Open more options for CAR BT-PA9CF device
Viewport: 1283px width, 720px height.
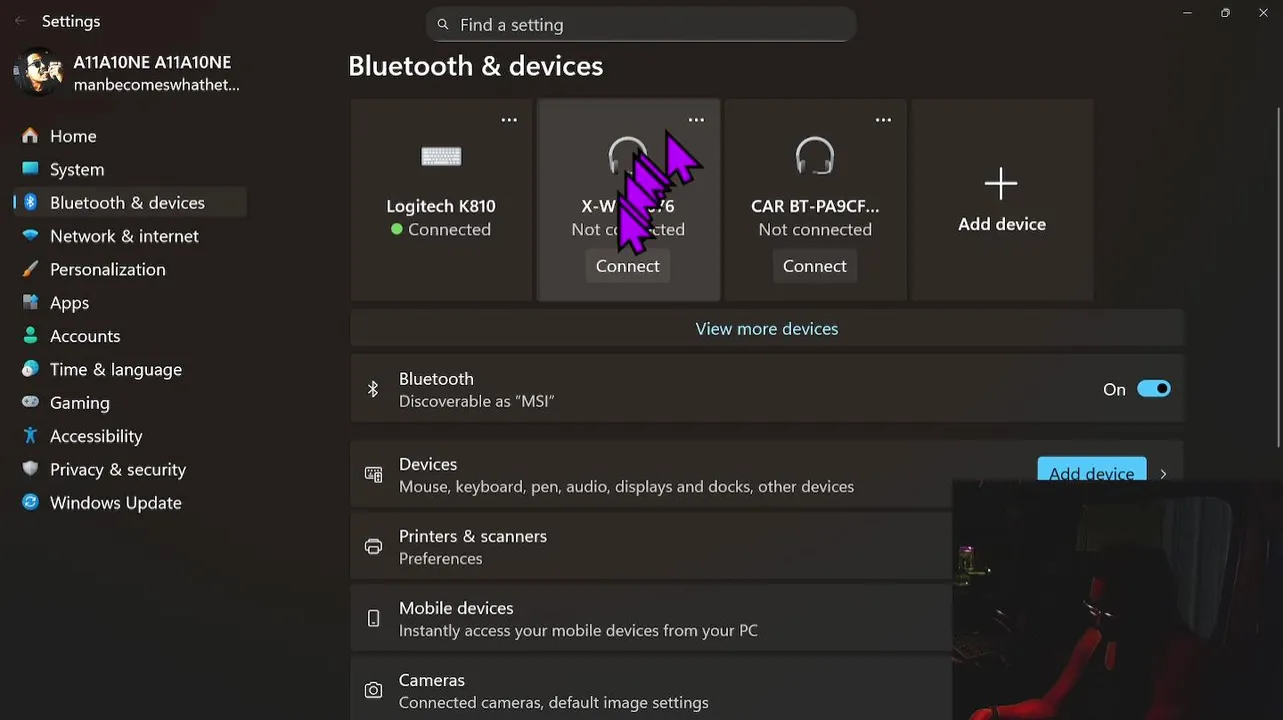883,120
